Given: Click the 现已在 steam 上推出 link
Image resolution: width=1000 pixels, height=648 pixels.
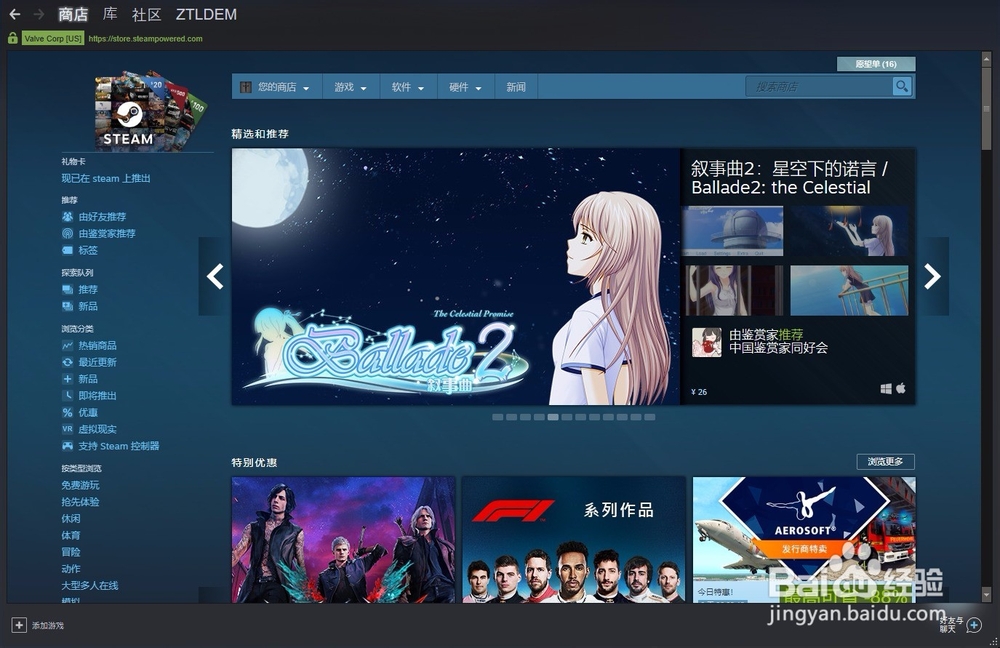Looking at the screenshot, I should pyautogui.click(x=106, y=179).
